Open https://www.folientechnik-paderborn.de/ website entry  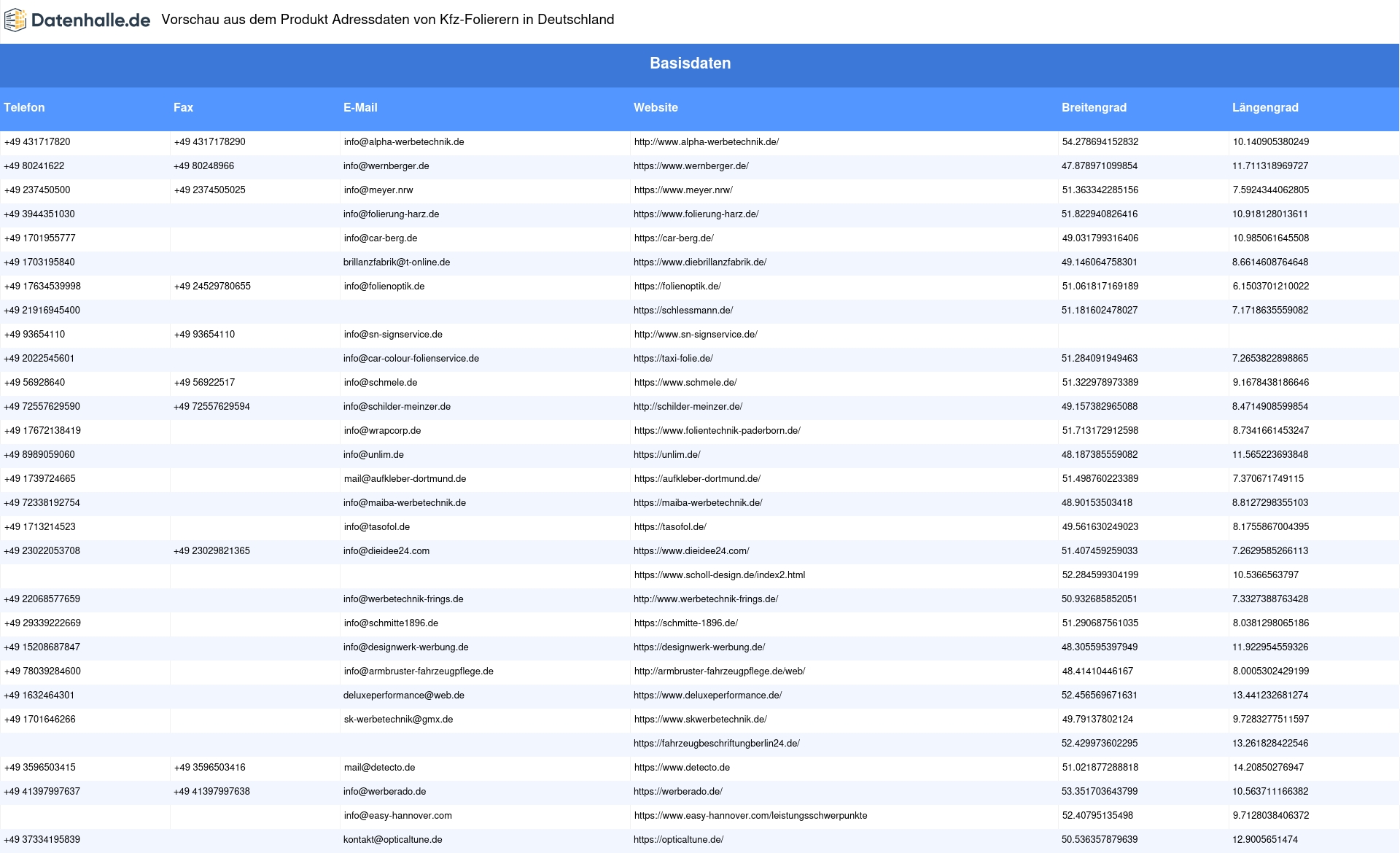tap(717, 431)
